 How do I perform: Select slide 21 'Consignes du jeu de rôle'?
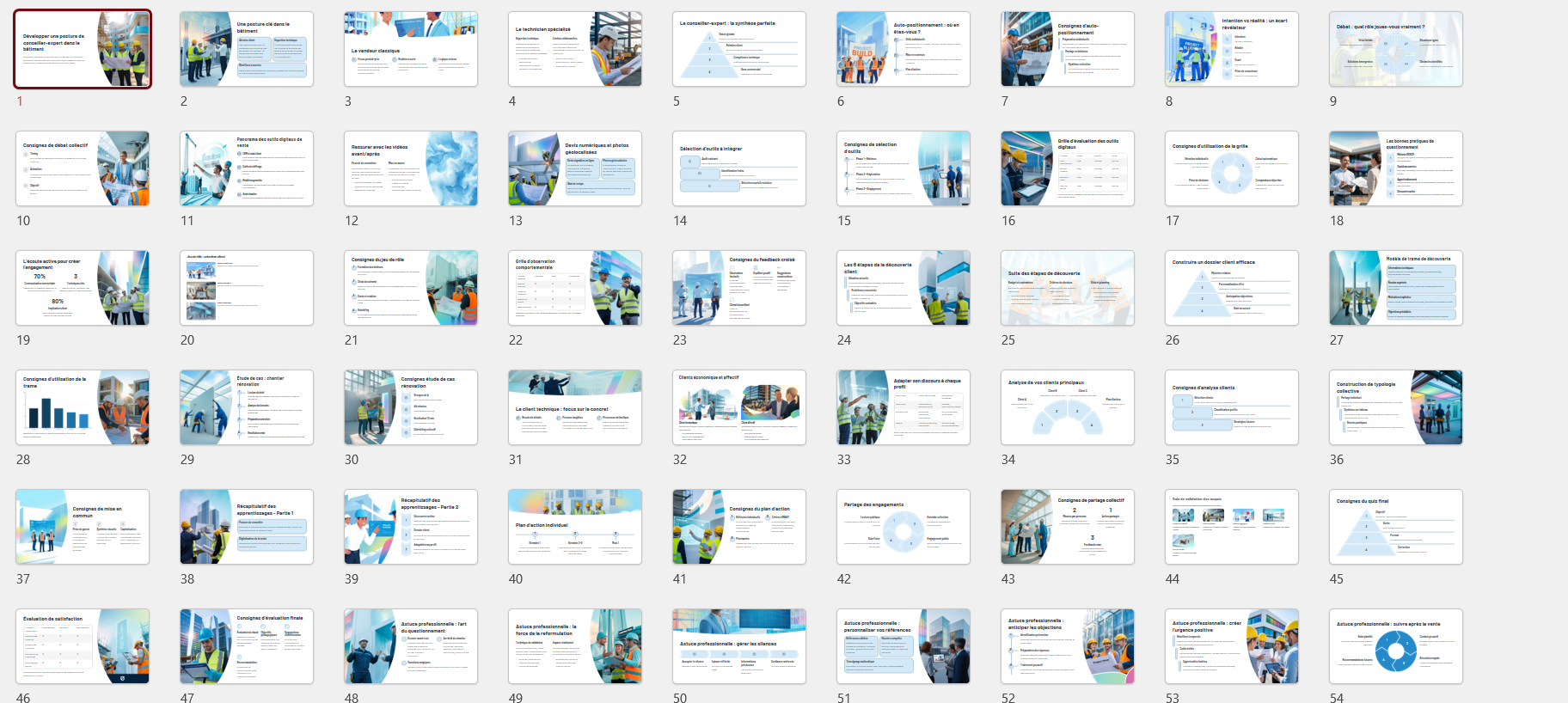(x=411, y=288)
